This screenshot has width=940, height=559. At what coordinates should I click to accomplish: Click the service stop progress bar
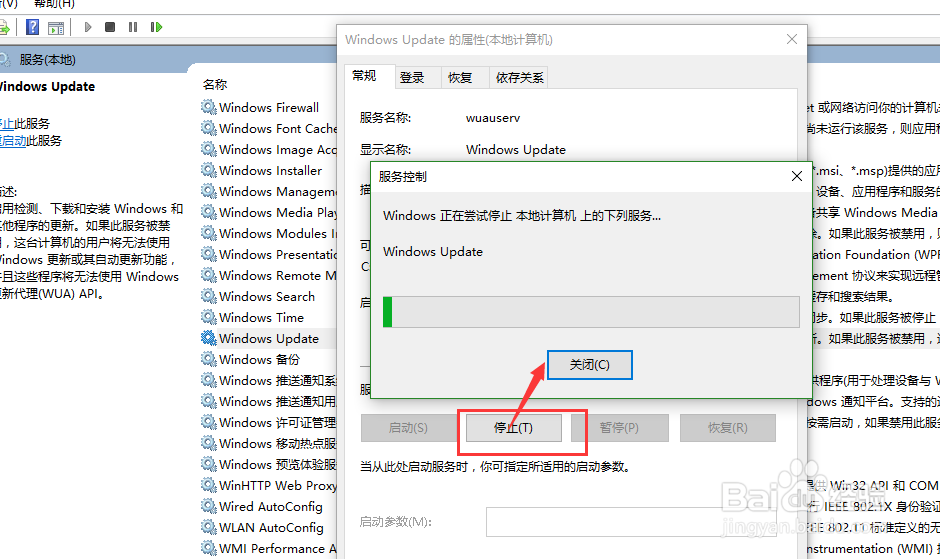(591, 312)
